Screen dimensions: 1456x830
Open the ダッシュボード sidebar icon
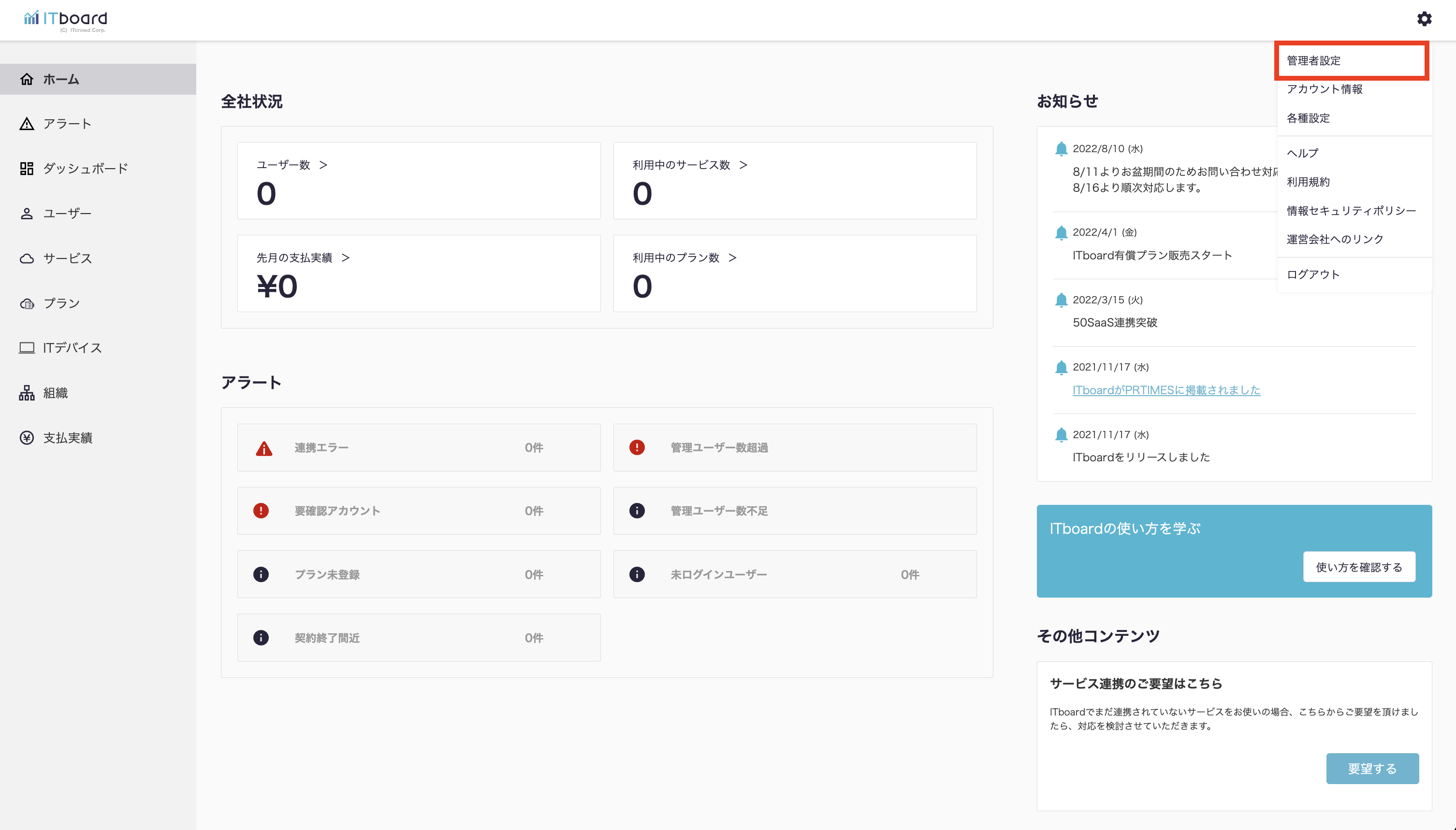(27, 169)
